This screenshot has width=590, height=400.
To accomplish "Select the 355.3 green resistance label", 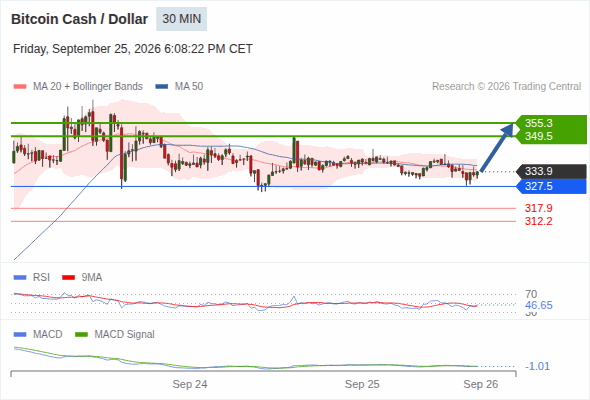I will 539,123.
